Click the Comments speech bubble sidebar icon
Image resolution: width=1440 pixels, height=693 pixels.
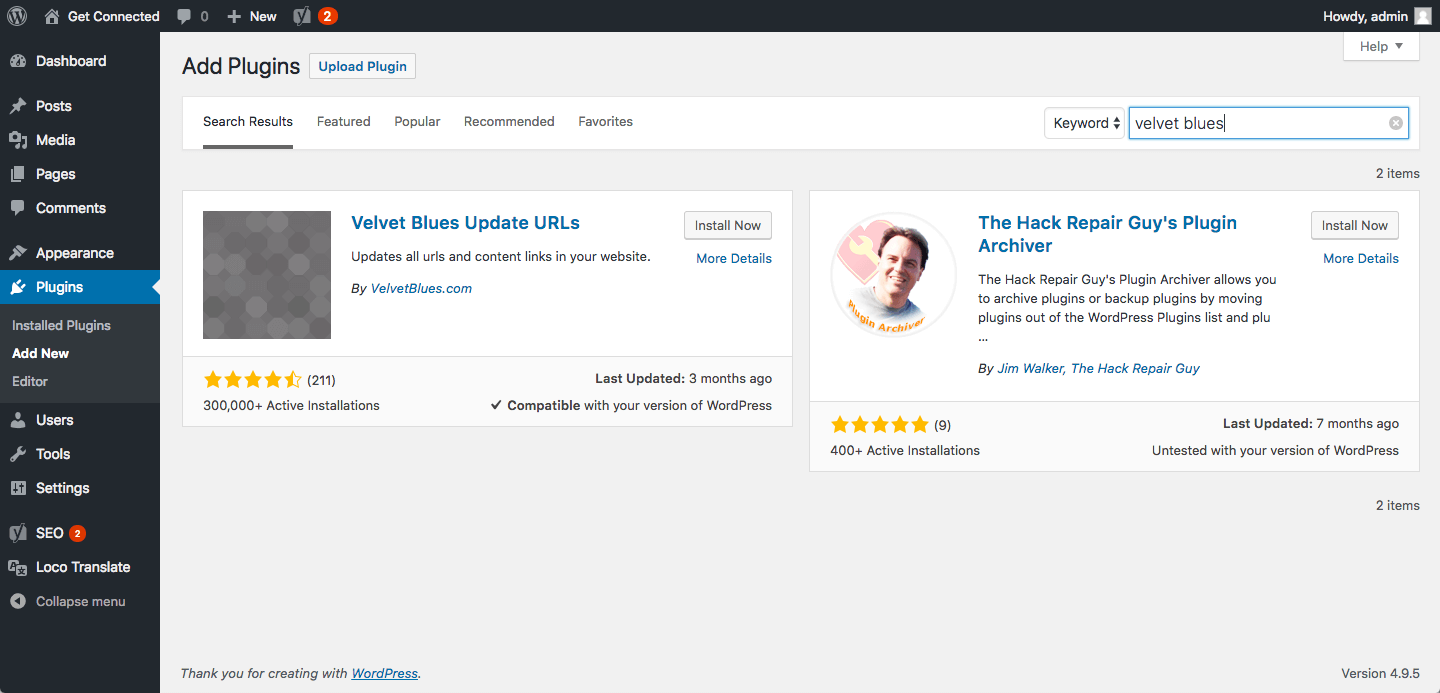coord(18,208)
